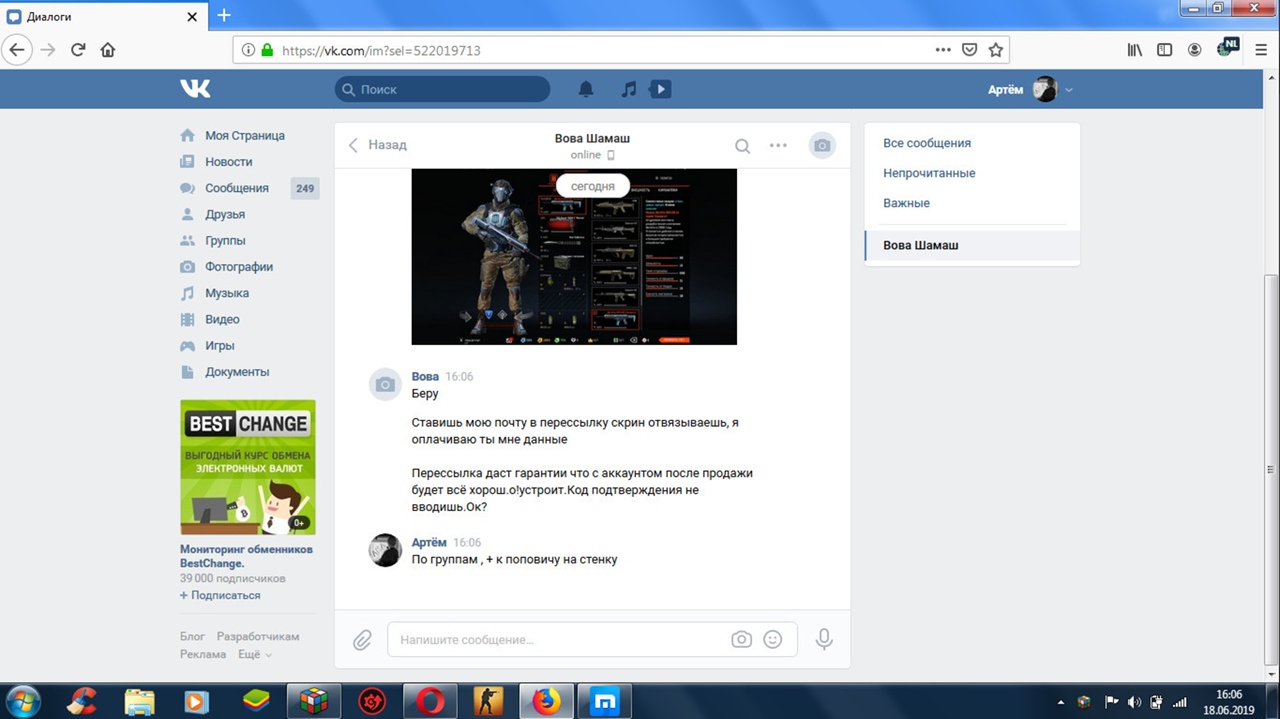Image resolution: width=1280 pixels, height=719 pixels.
Task: Record a voice message with microphone icon
Action: 824,639
